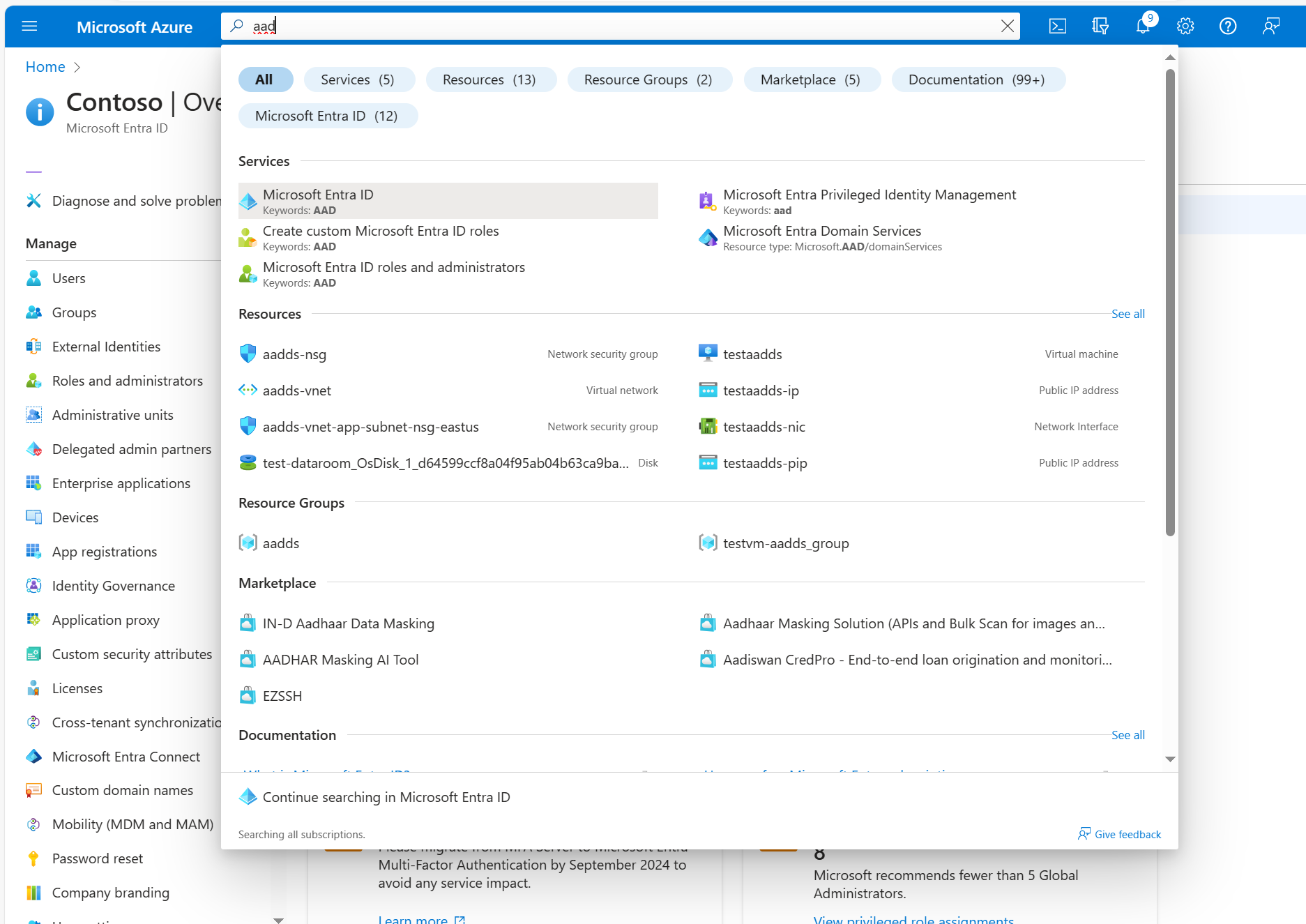Open Cloud Shell from the top bar
This screenshot has width=1306, height=924.
tap(1058, 26)
